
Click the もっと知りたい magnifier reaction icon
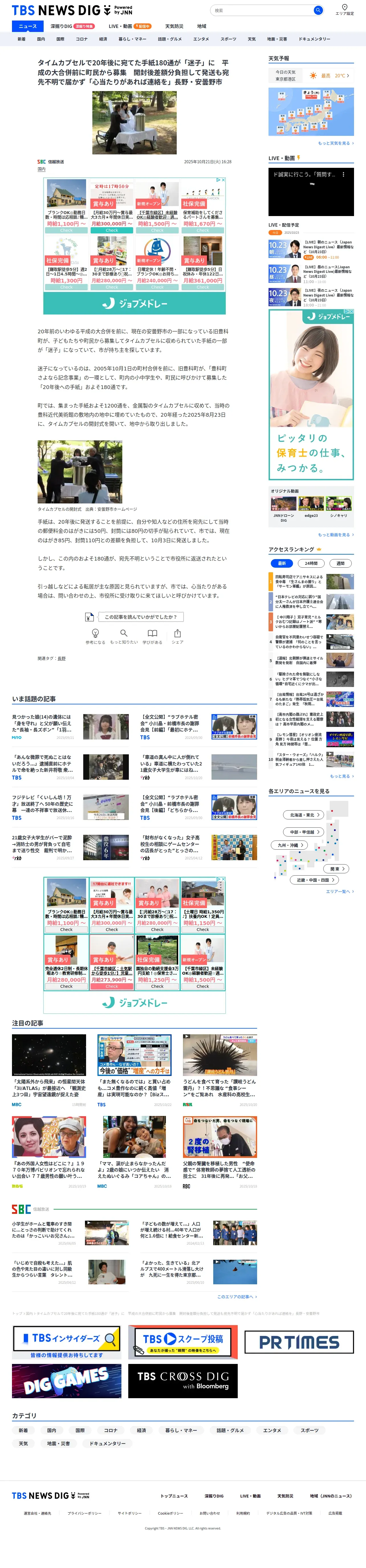(124, 633)
